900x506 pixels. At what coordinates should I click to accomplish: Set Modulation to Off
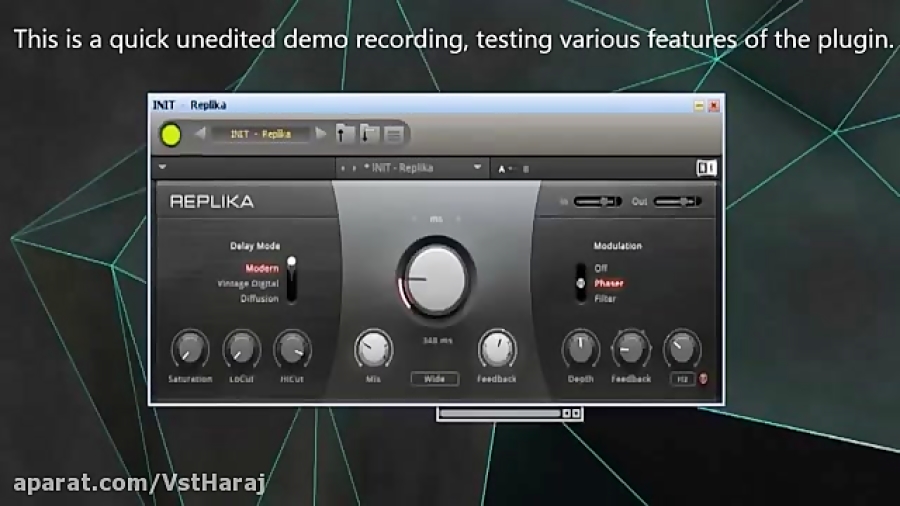click(x=600, y=268)
